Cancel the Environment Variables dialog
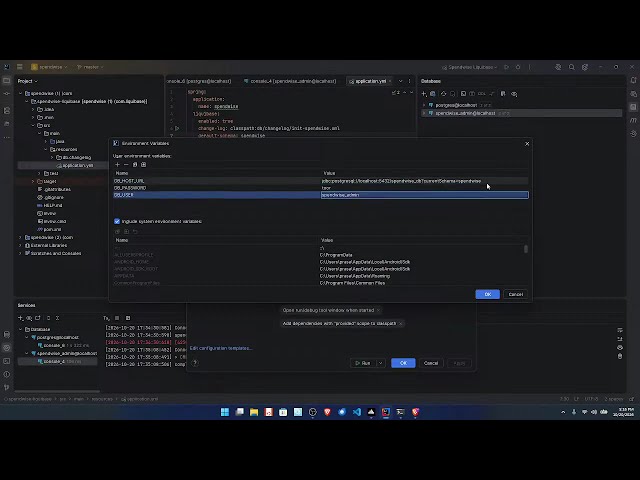This screenshot has height=480, width=640. tap(516, 294)
